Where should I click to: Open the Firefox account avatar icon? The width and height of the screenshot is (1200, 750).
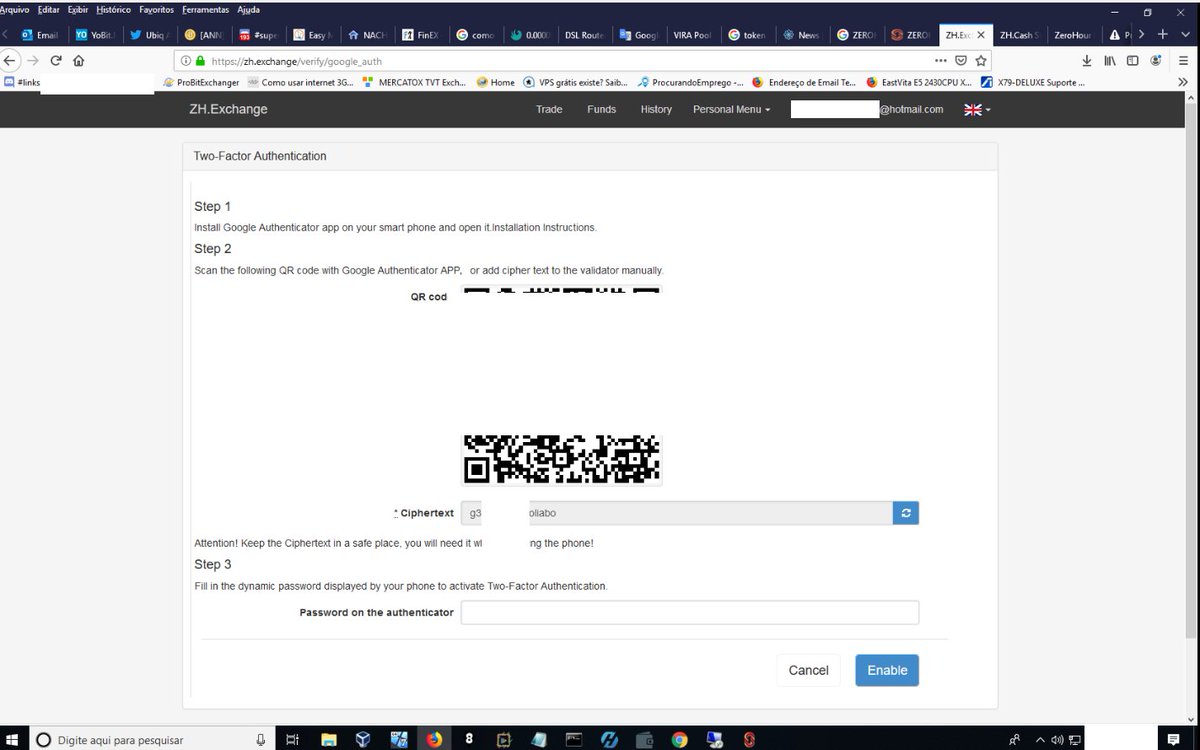[x=1156, y=60]
